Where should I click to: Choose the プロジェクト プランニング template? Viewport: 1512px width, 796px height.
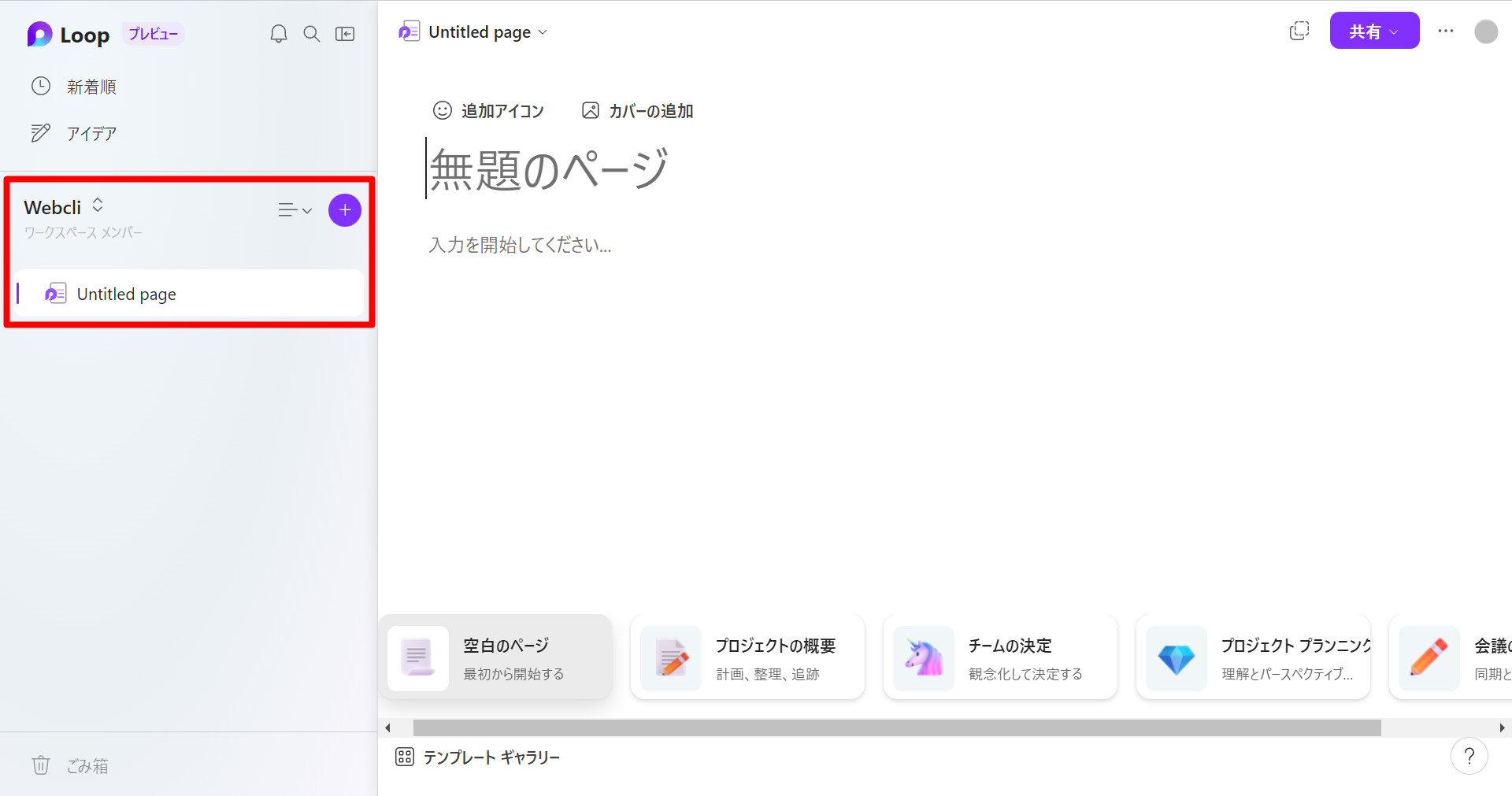click(1253, 657)
